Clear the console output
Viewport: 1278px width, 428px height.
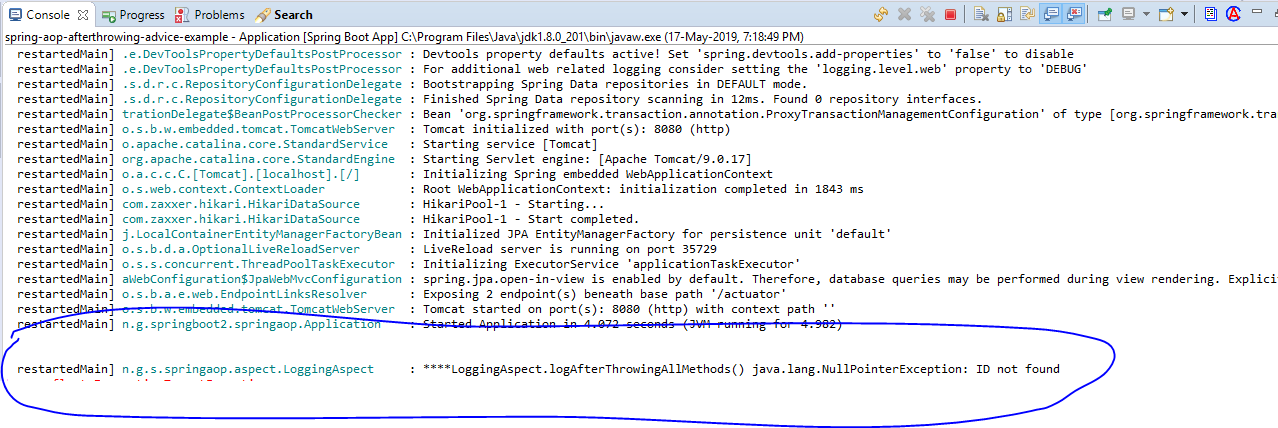(x=981, y=14)
